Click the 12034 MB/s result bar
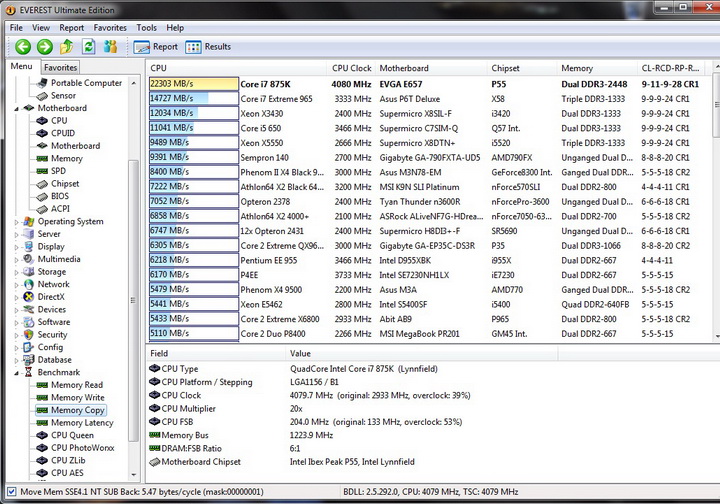 point(194,113)
